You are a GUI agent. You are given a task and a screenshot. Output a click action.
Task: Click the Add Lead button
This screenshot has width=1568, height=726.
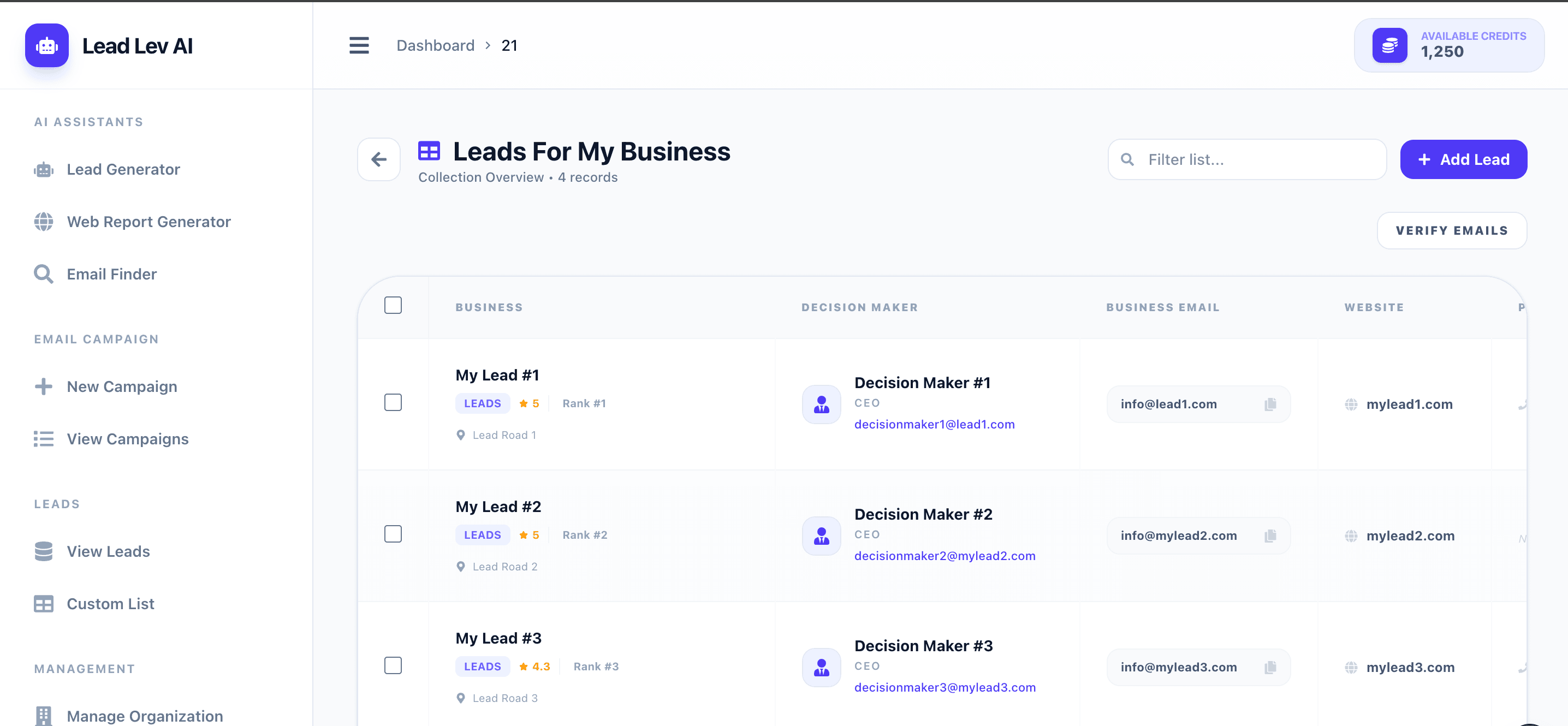coord(1463,159)
